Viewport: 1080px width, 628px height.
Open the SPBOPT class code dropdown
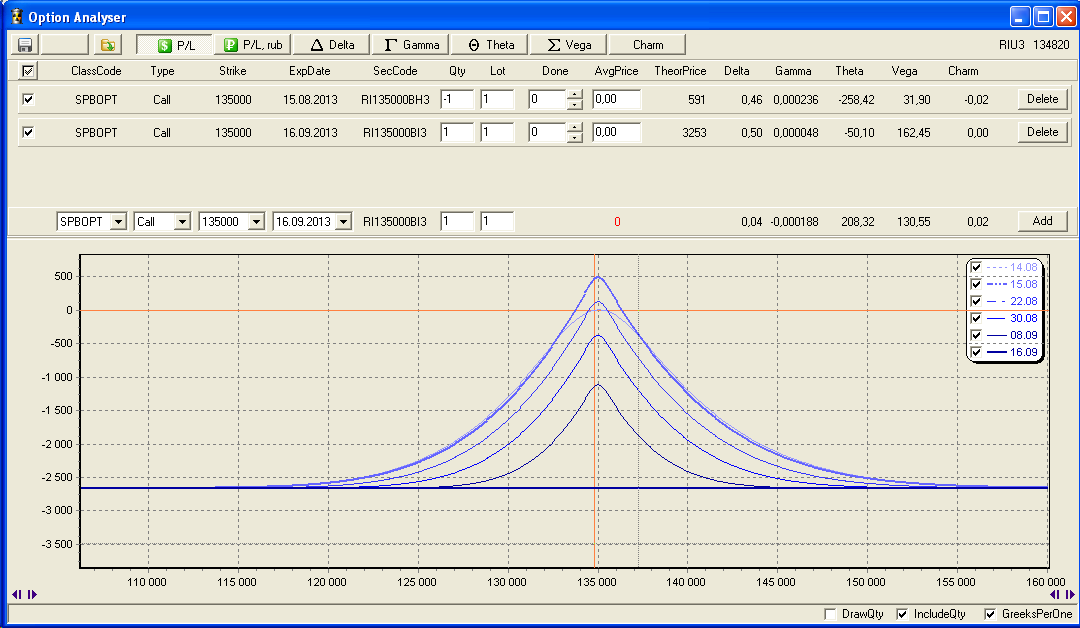tap(118, 222)
